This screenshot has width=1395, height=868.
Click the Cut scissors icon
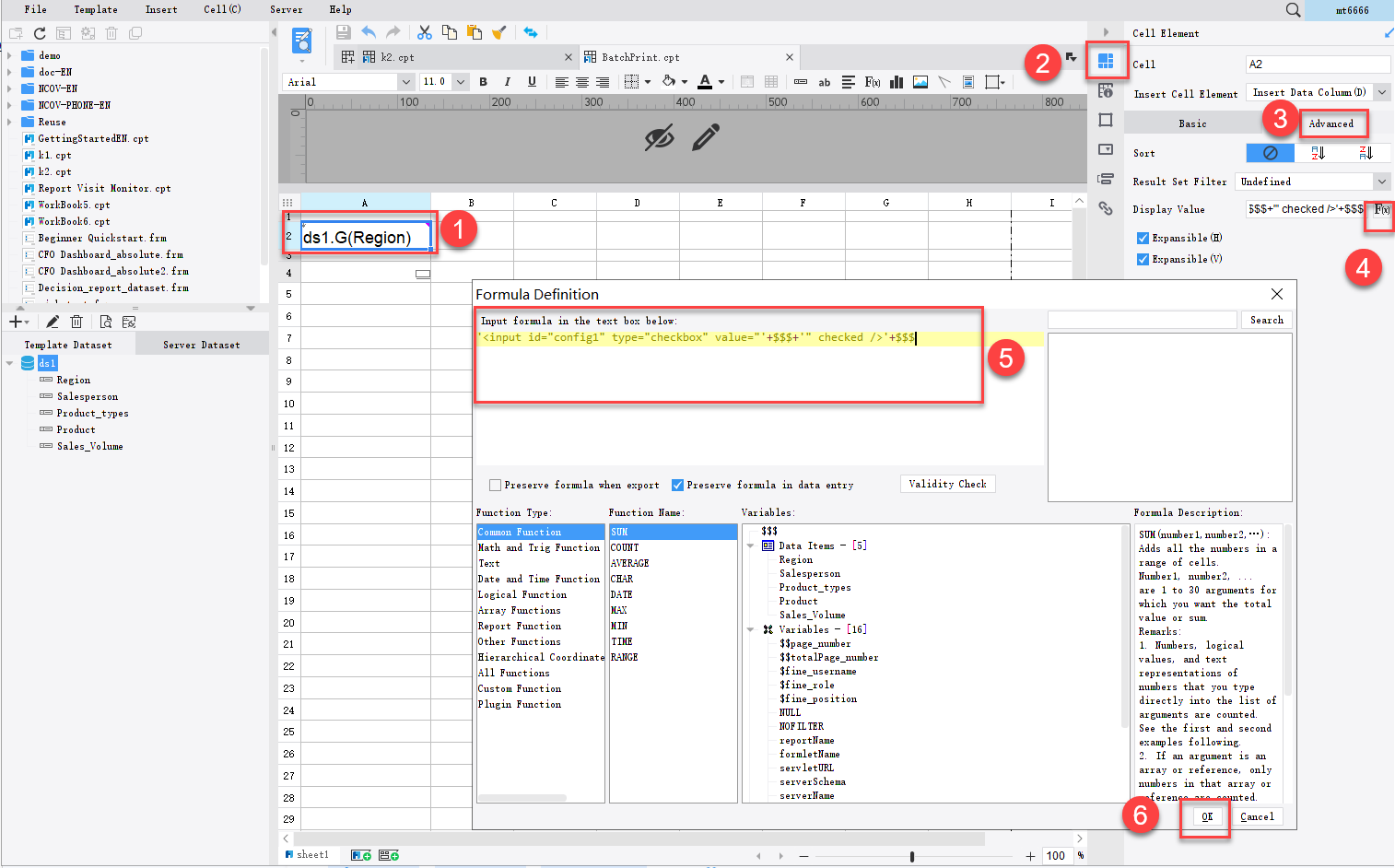coord(425,31)
